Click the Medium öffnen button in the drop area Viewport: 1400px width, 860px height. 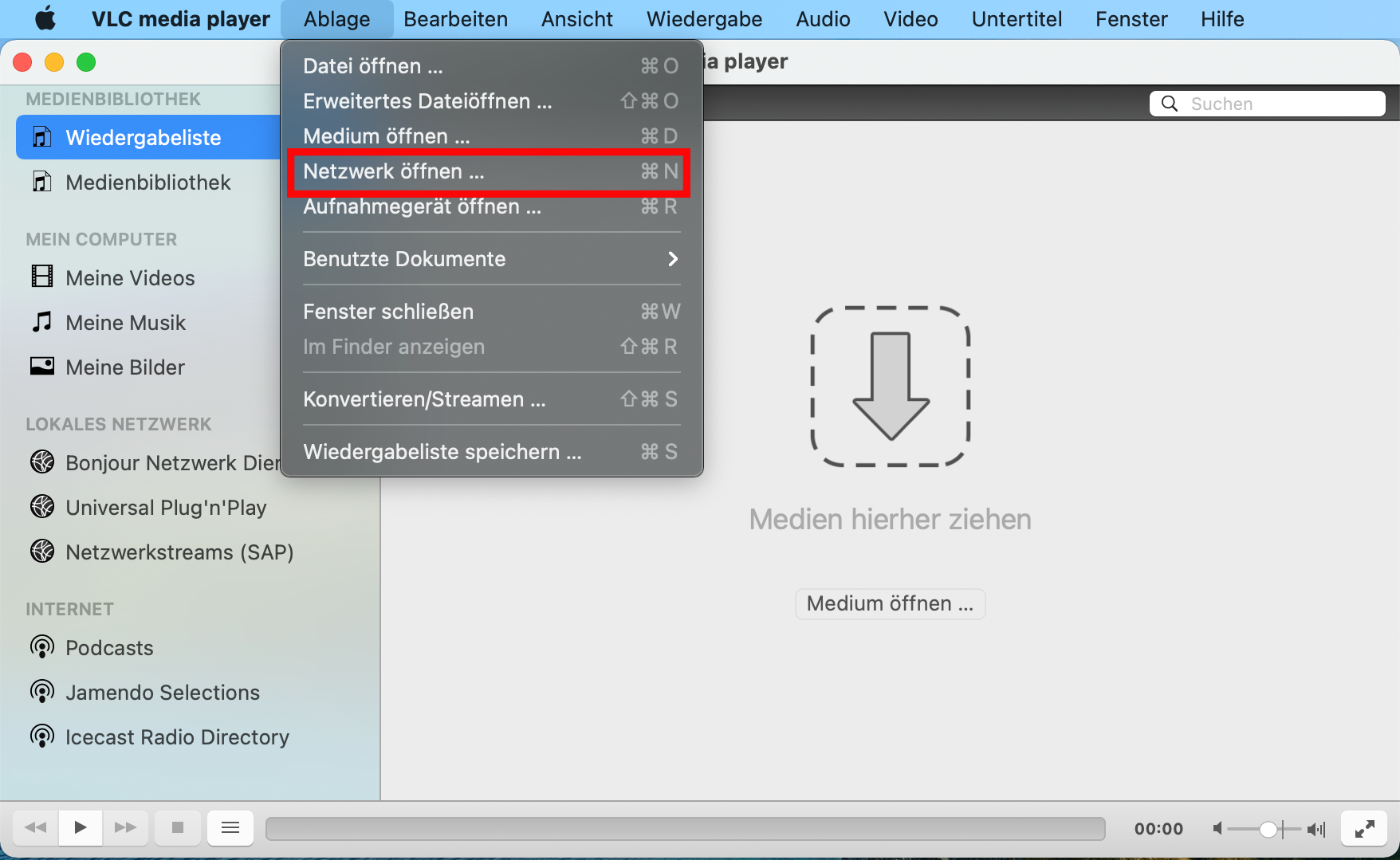pos(890,603)
